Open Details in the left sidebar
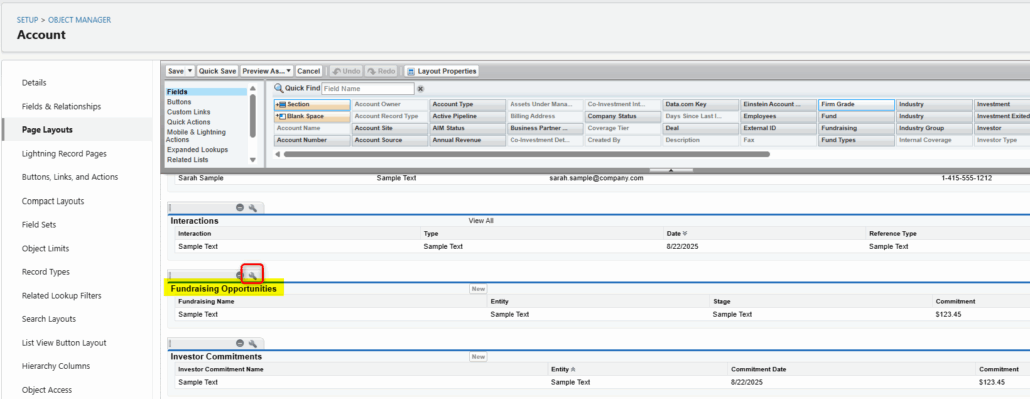1030x399 pixels. click(34, 83)
